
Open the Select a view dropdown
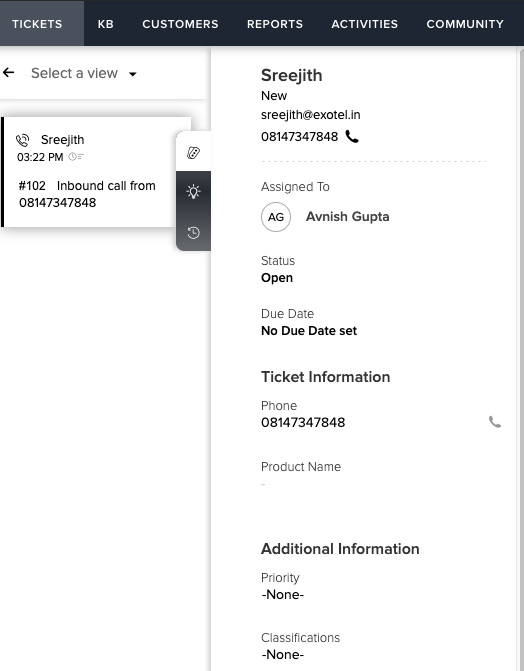coord(84,73)
